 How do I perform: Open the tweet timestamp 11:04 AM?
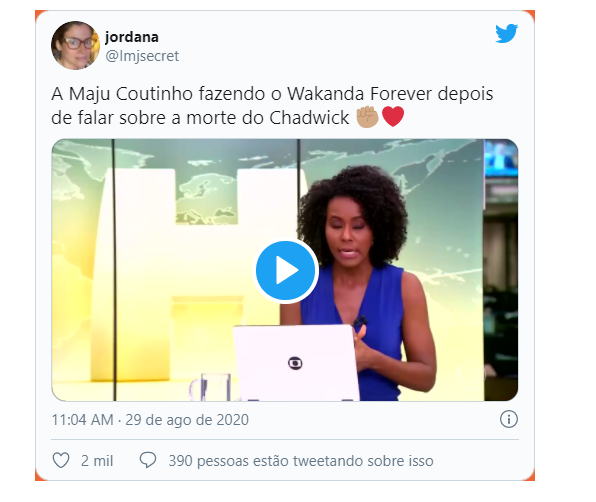(x=82, y=420)
